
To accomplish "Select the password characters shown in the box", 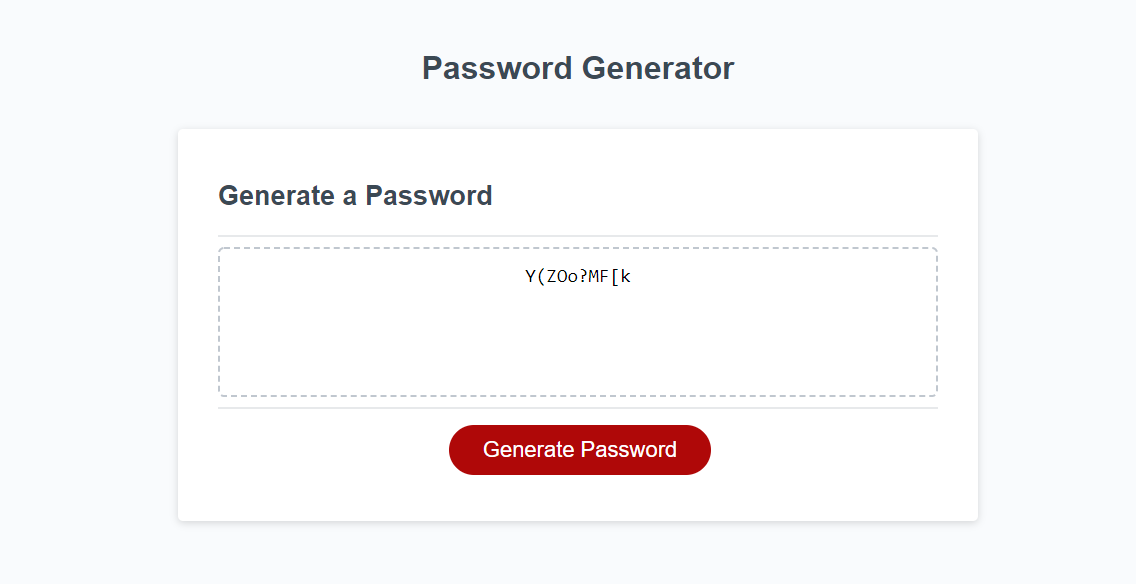I will click(580, 277).
